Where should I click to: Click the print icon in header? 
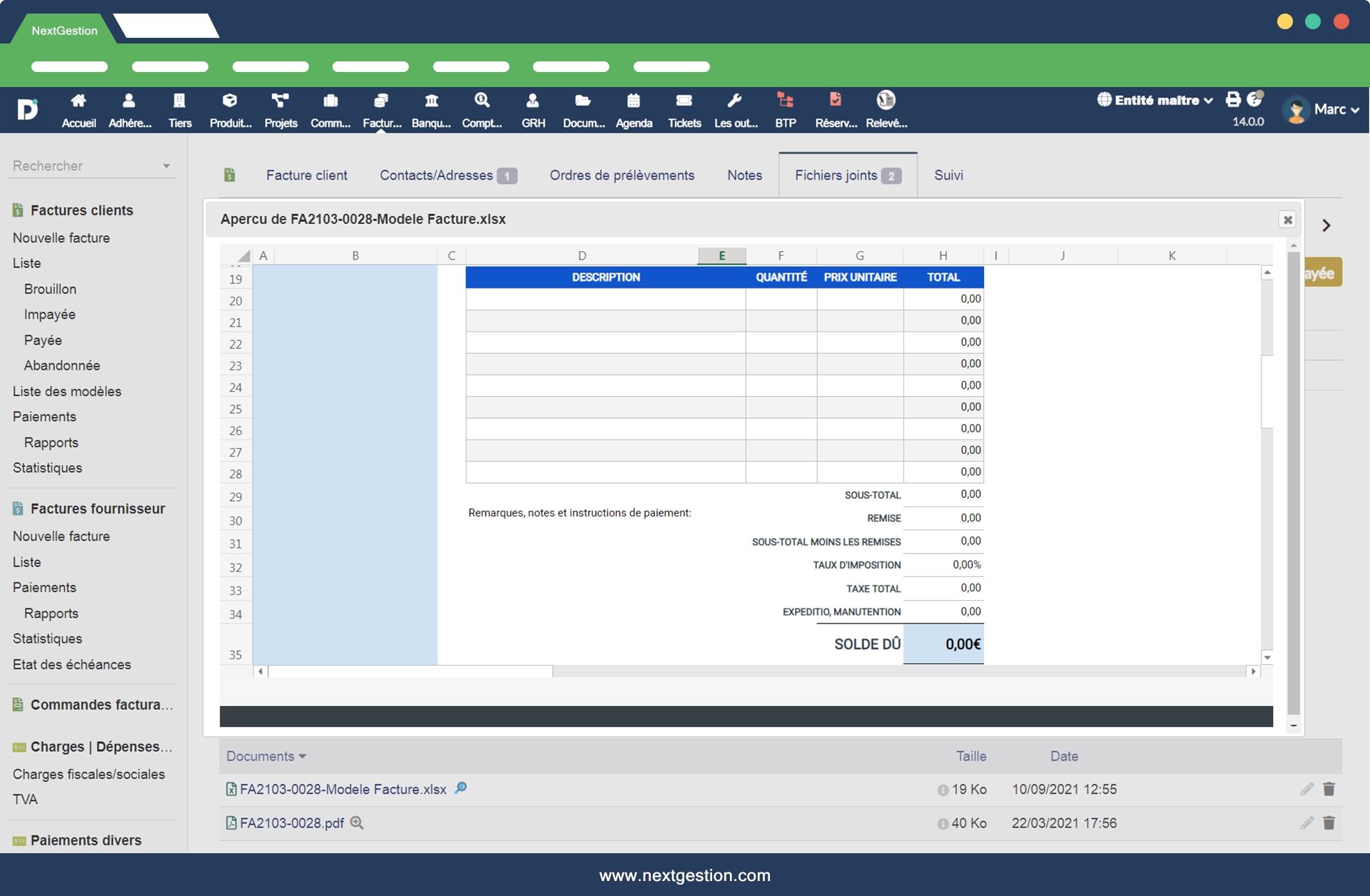point(1233,100)
